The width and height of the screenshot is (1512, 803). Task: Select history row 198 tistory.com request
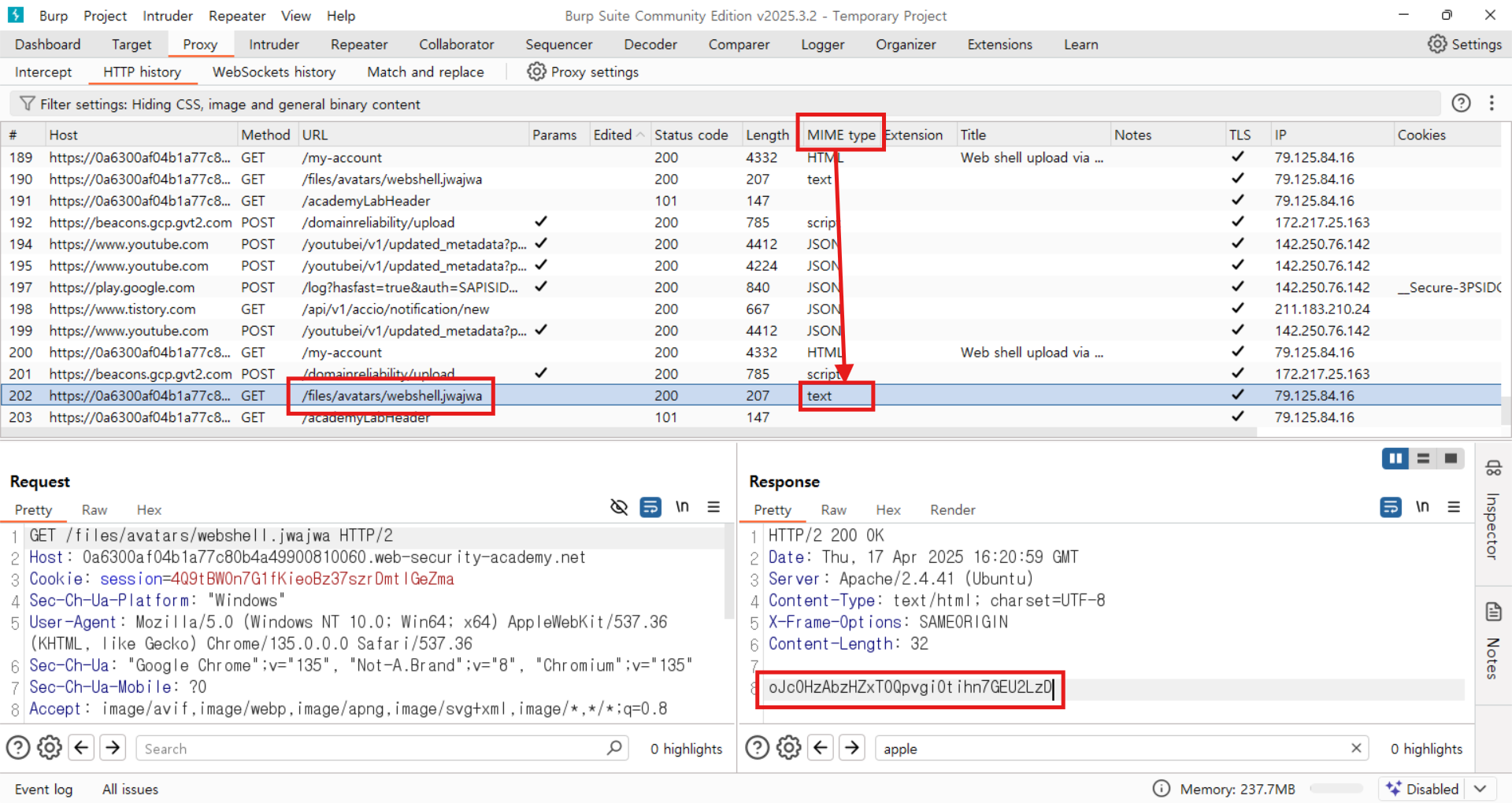click(x=751, y=309)
